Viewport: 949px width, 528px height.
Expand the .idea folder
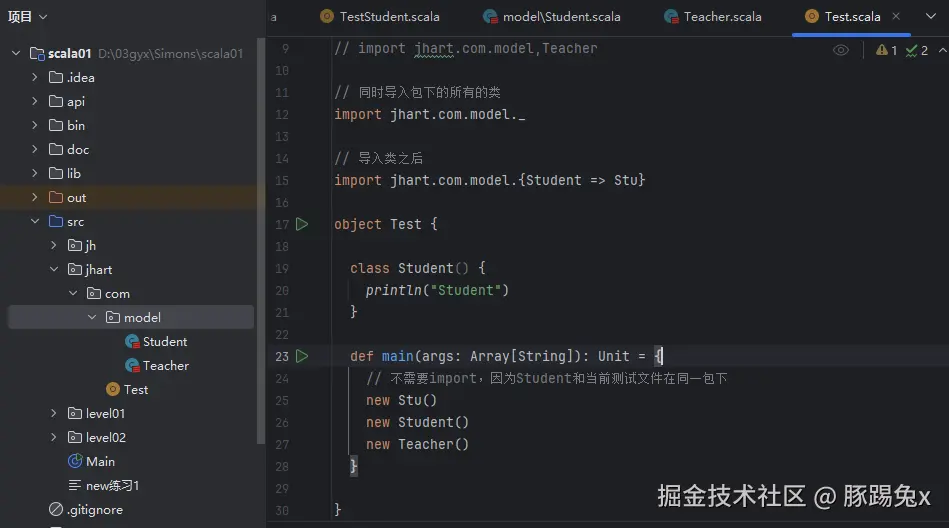pyautogui.click(x=34, y=78)
